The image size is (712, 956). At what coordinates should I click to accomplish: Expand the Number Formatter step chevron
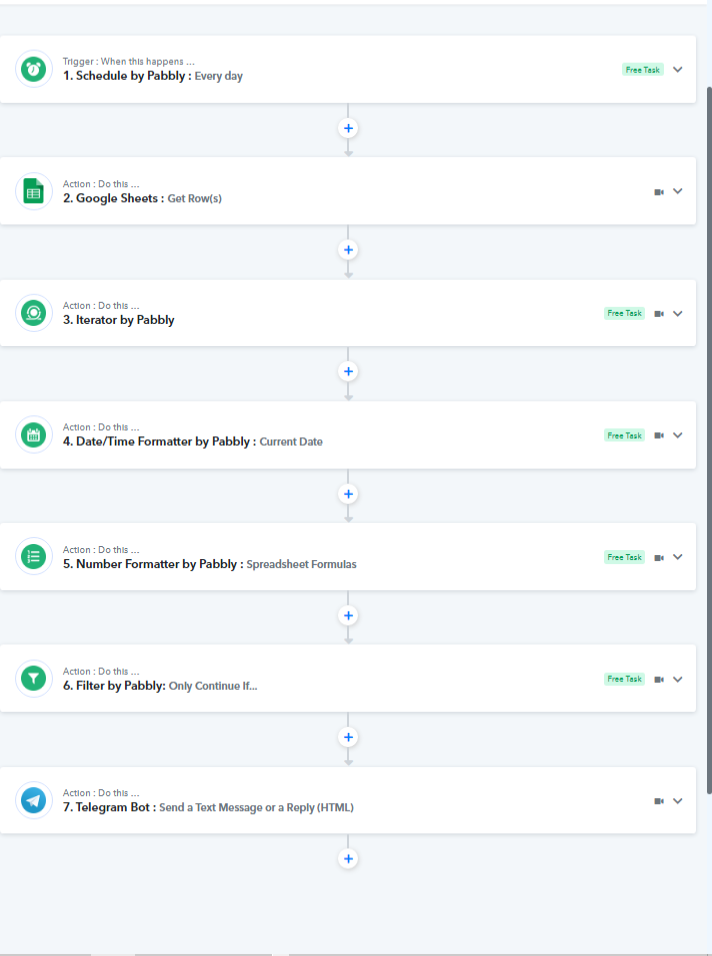click(677, 557)
